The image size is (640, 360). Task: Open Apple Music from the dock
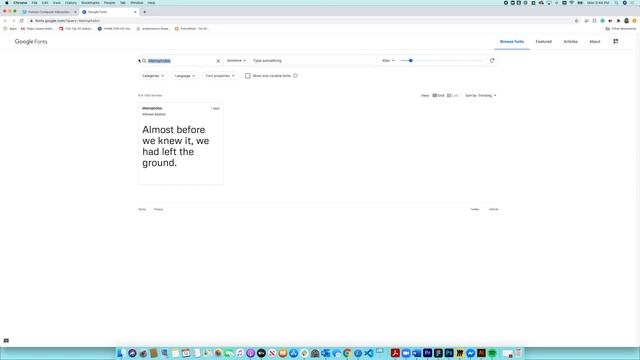tap(240, 353)
